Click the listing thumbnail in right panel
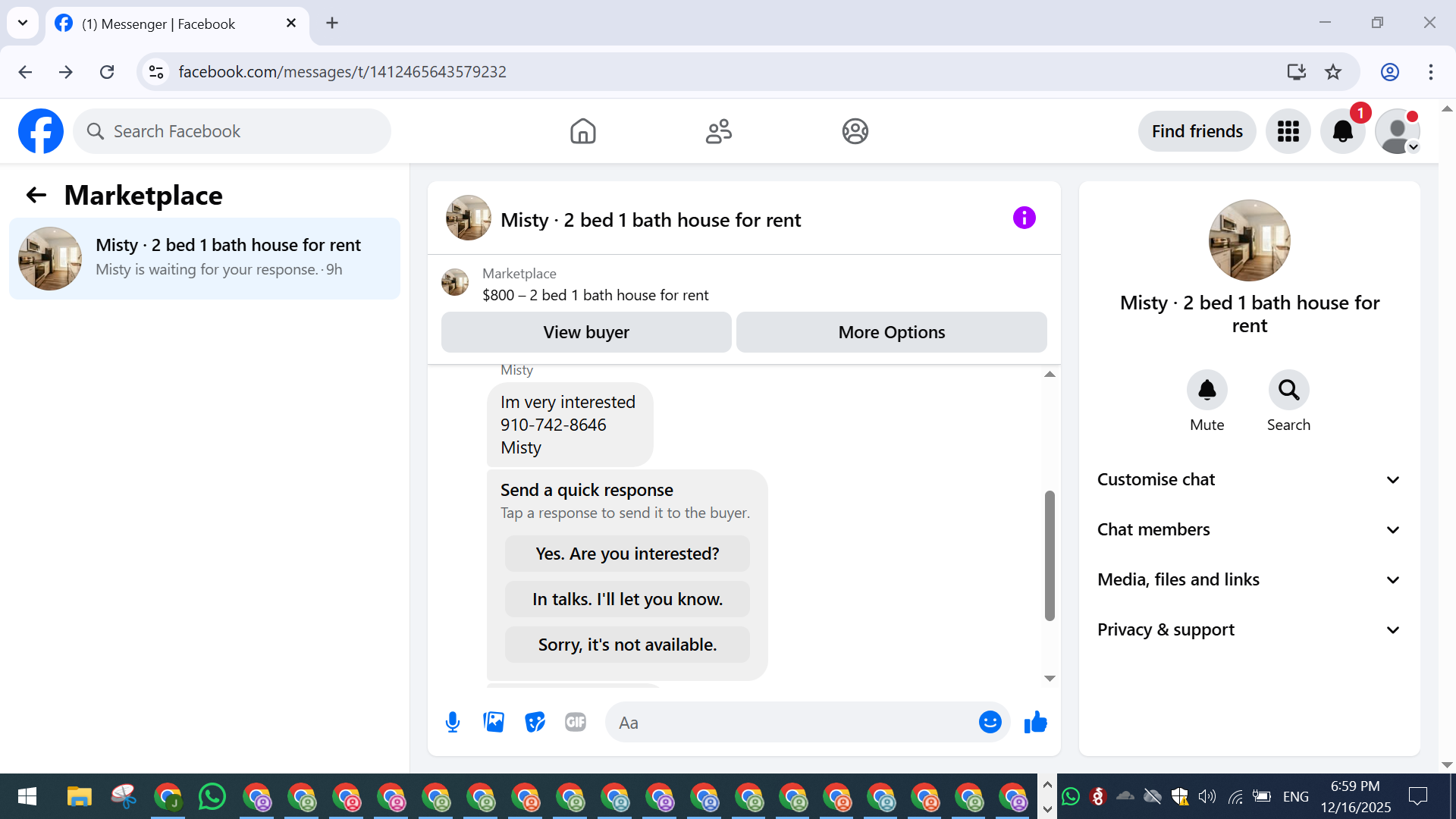The image size is (1456, 819). click(1250, 240)
